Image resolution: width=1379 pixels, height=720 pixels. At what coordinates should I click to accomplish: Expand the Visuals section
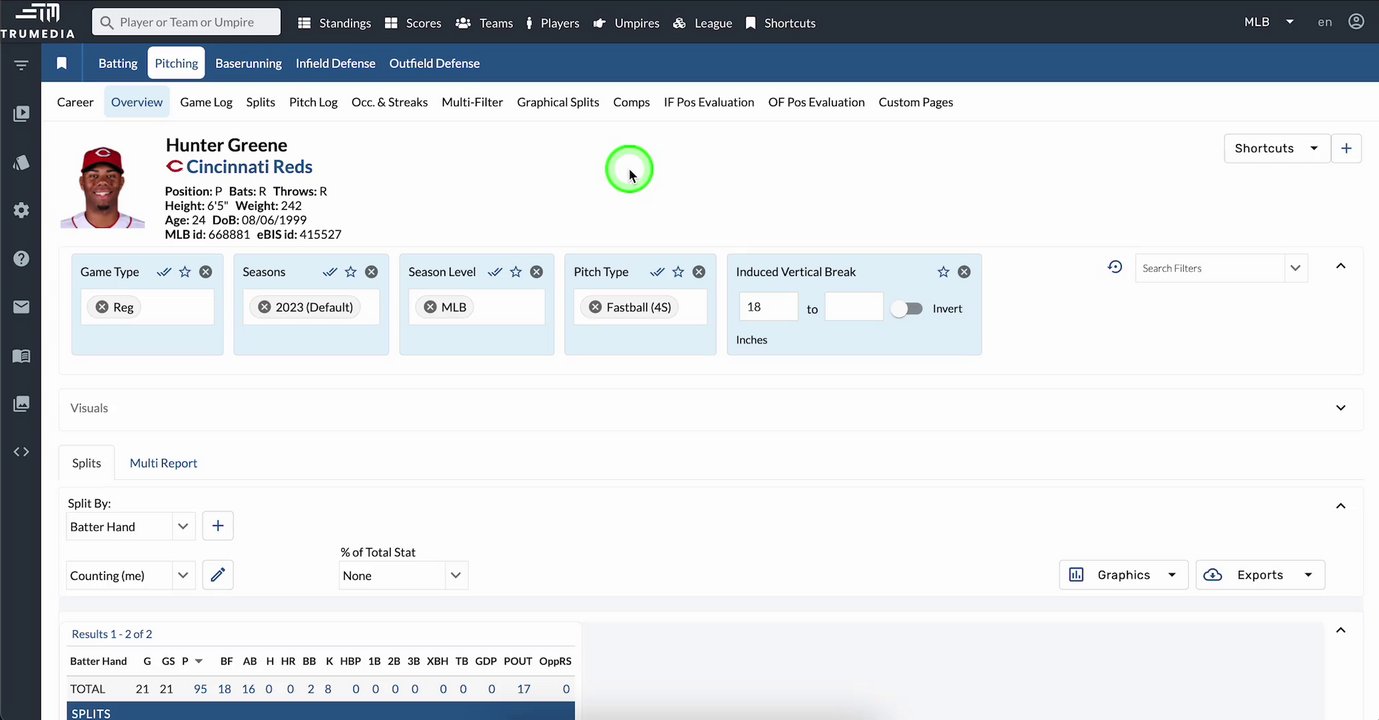(x=1341, y=408)
